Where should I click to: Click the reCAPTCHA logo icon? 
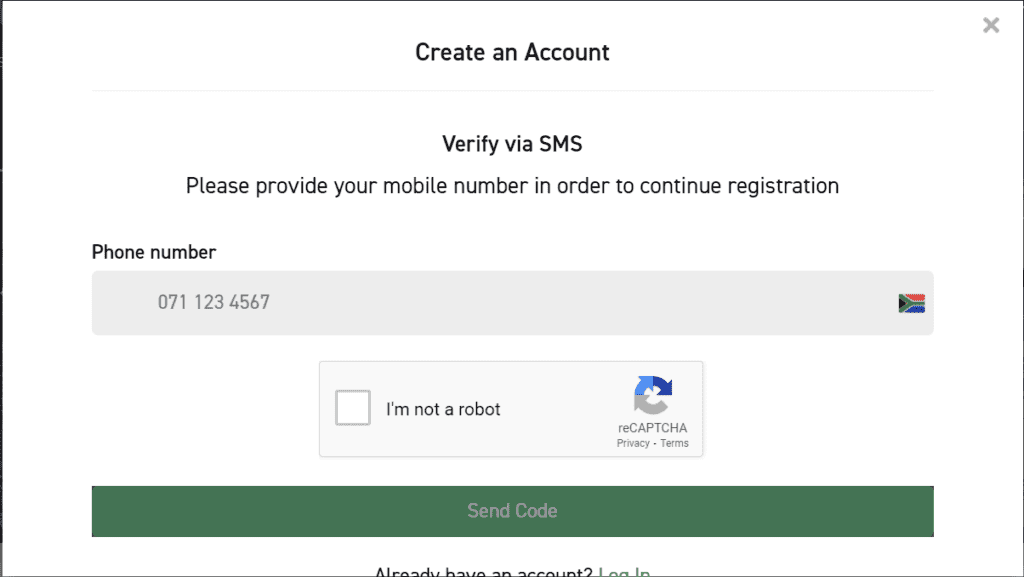click(653, 395)
